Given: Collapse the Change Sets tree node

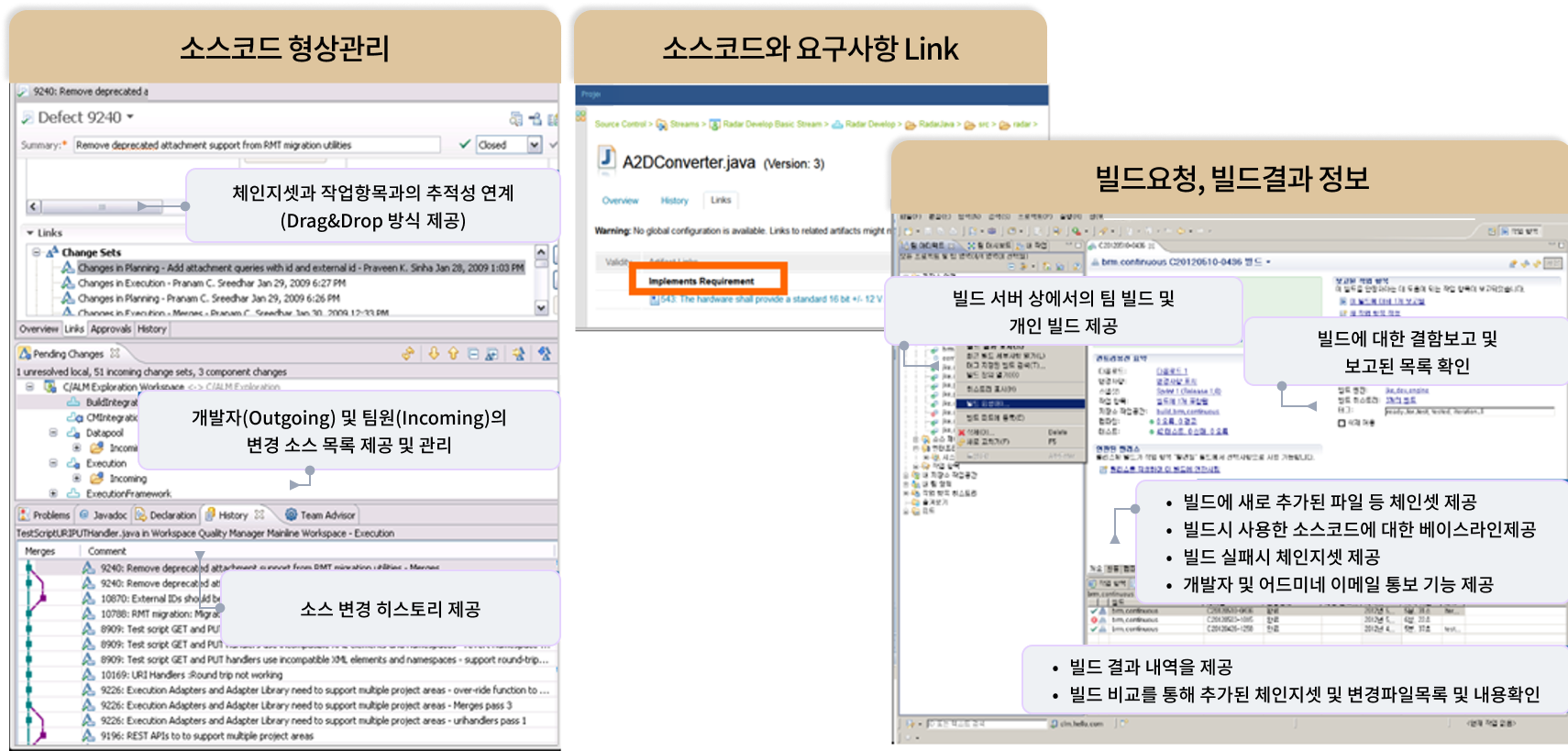Looking at the screenshot, I should coord(37,252).
